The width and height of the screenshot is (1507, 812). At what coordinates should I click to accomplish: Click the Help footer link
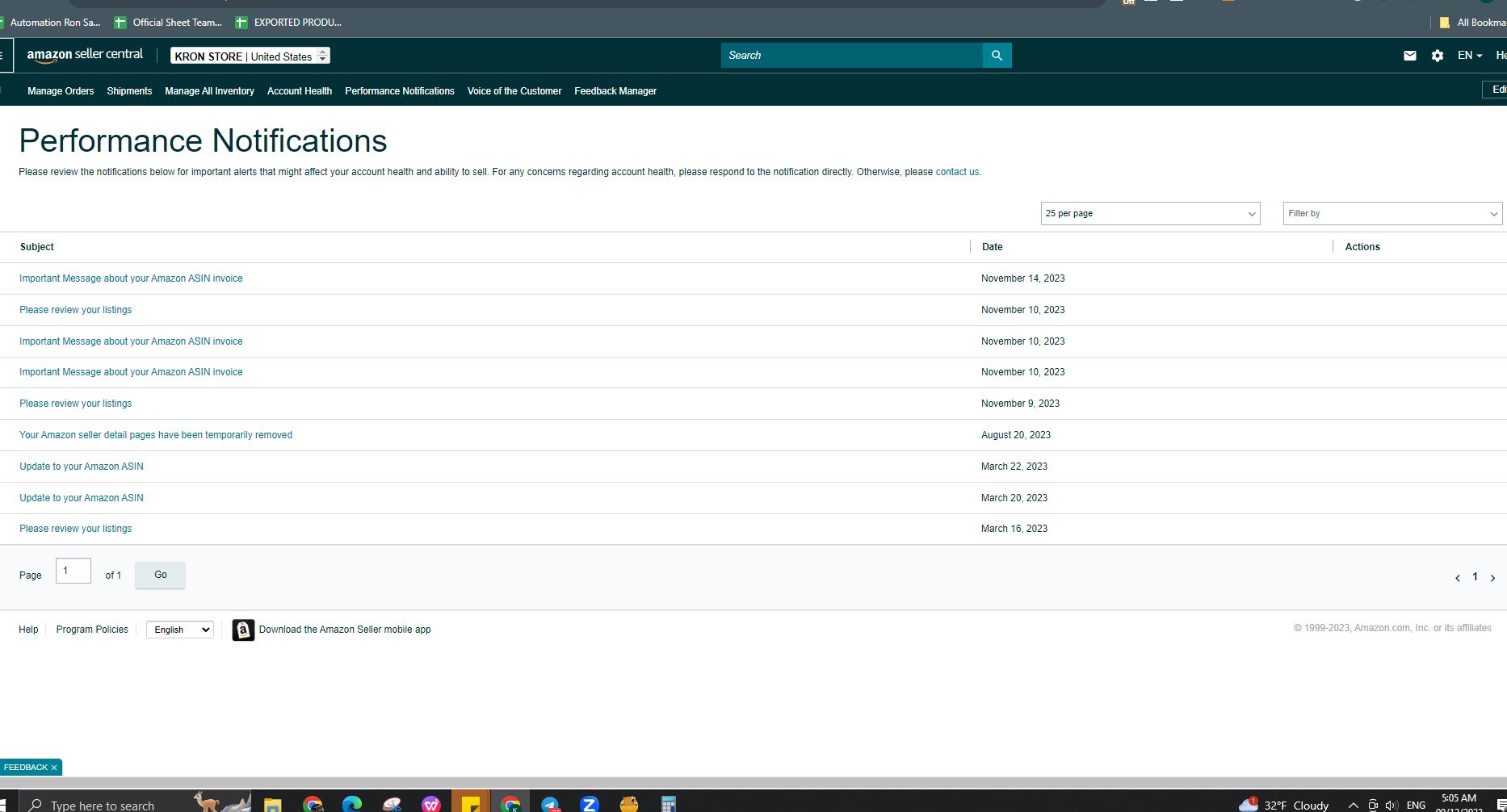point(28,630)
